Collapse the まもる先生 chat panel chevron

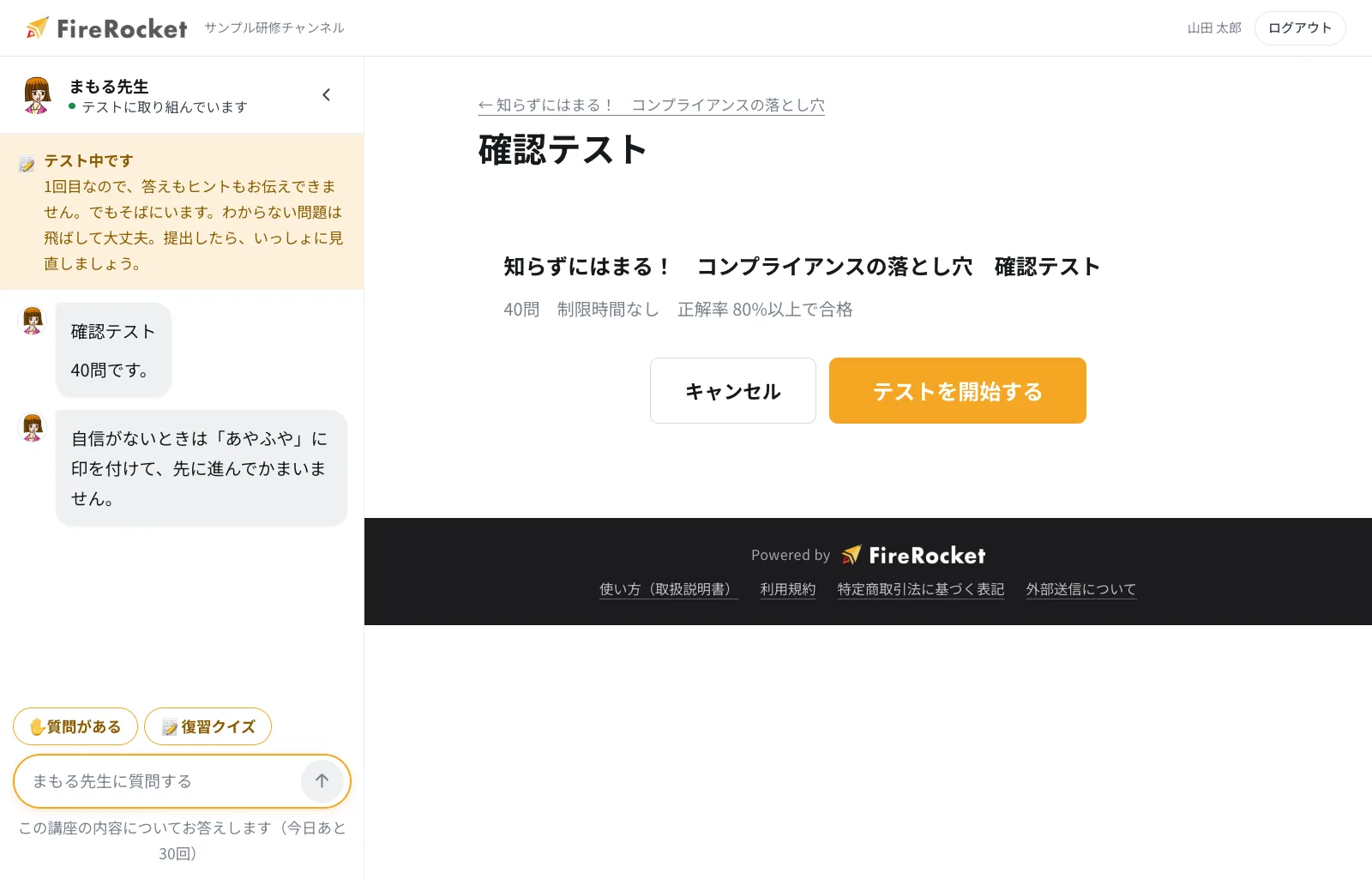click(x=326, y=95)
